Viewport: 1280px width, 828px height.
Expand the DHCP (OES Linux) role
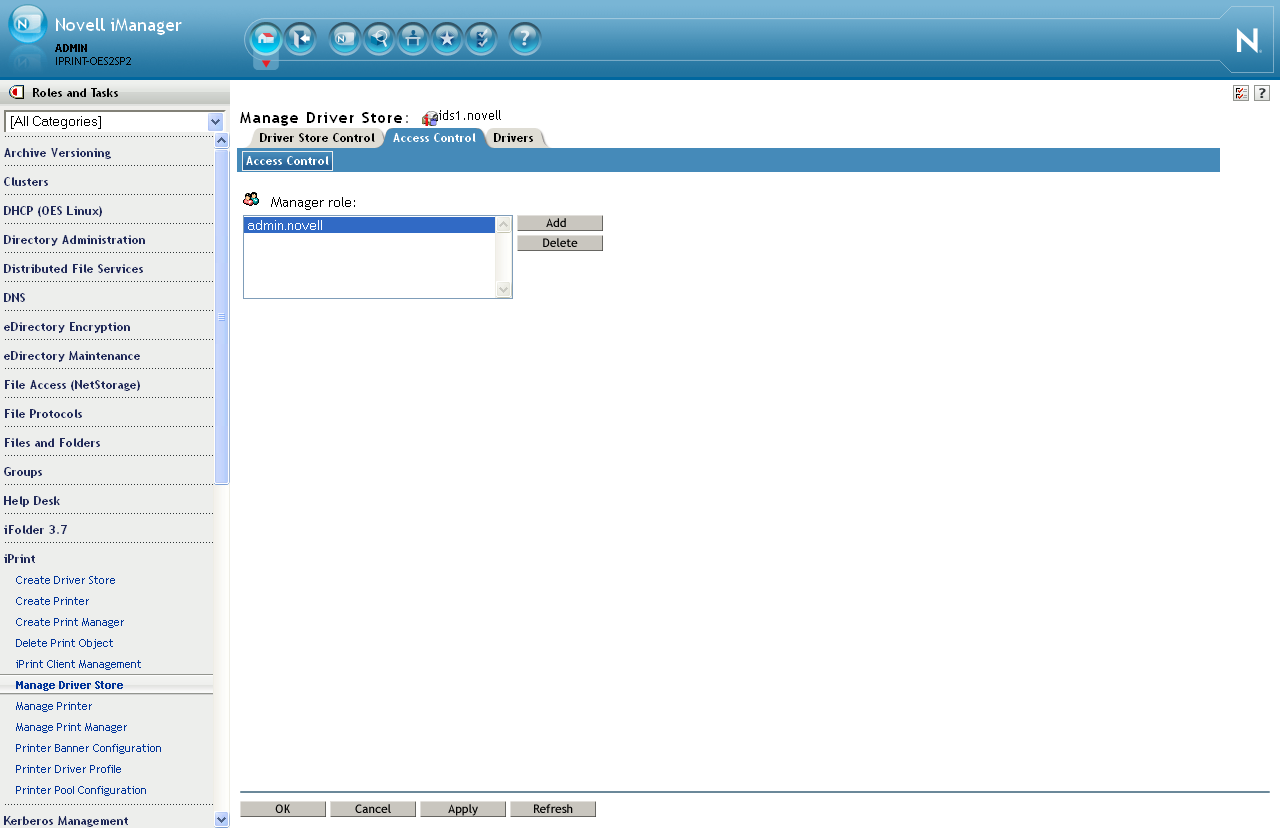[53, 211]
